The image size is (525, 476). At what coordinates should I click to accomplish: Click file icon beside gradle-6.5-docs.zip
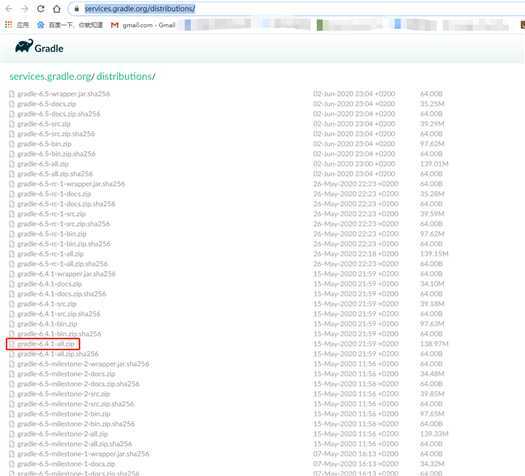click(12, 104)
